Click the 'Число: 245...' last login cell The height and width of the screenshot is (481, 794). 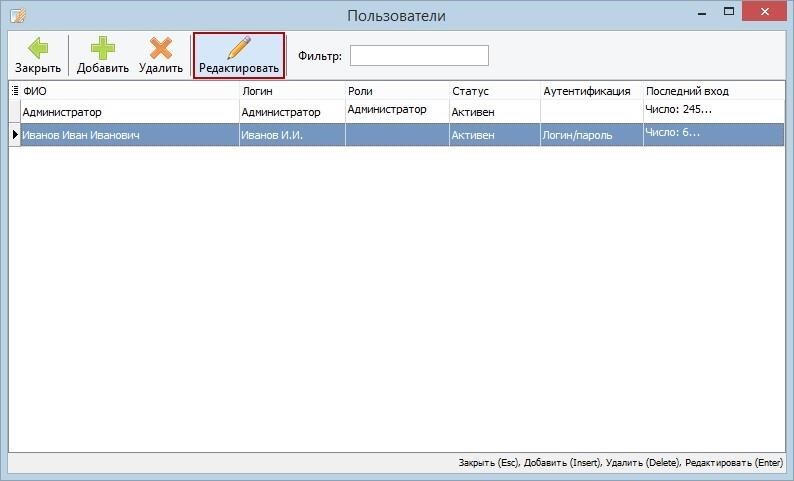tap(714, 111)
